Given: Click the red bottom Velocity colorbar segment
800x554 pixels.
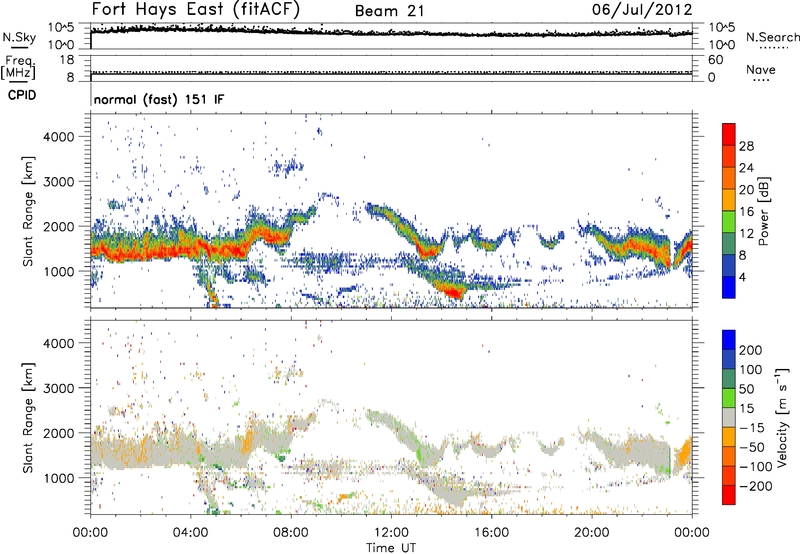Looking at the screenshot, I should [729, 495].
